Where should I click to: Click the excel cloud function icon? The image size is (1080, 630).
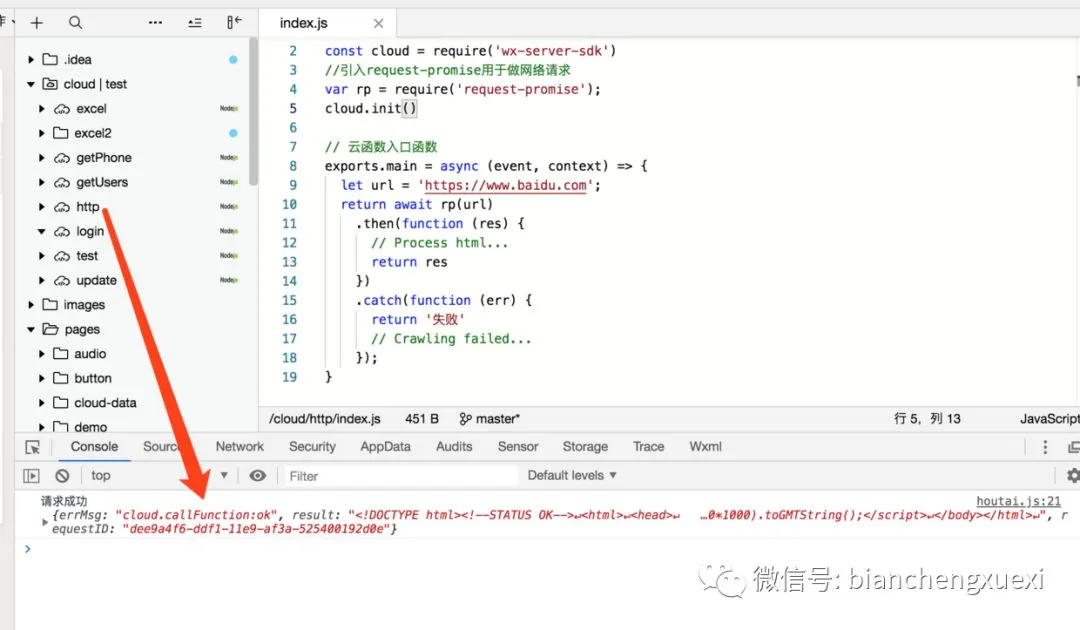tap(62, 109)
